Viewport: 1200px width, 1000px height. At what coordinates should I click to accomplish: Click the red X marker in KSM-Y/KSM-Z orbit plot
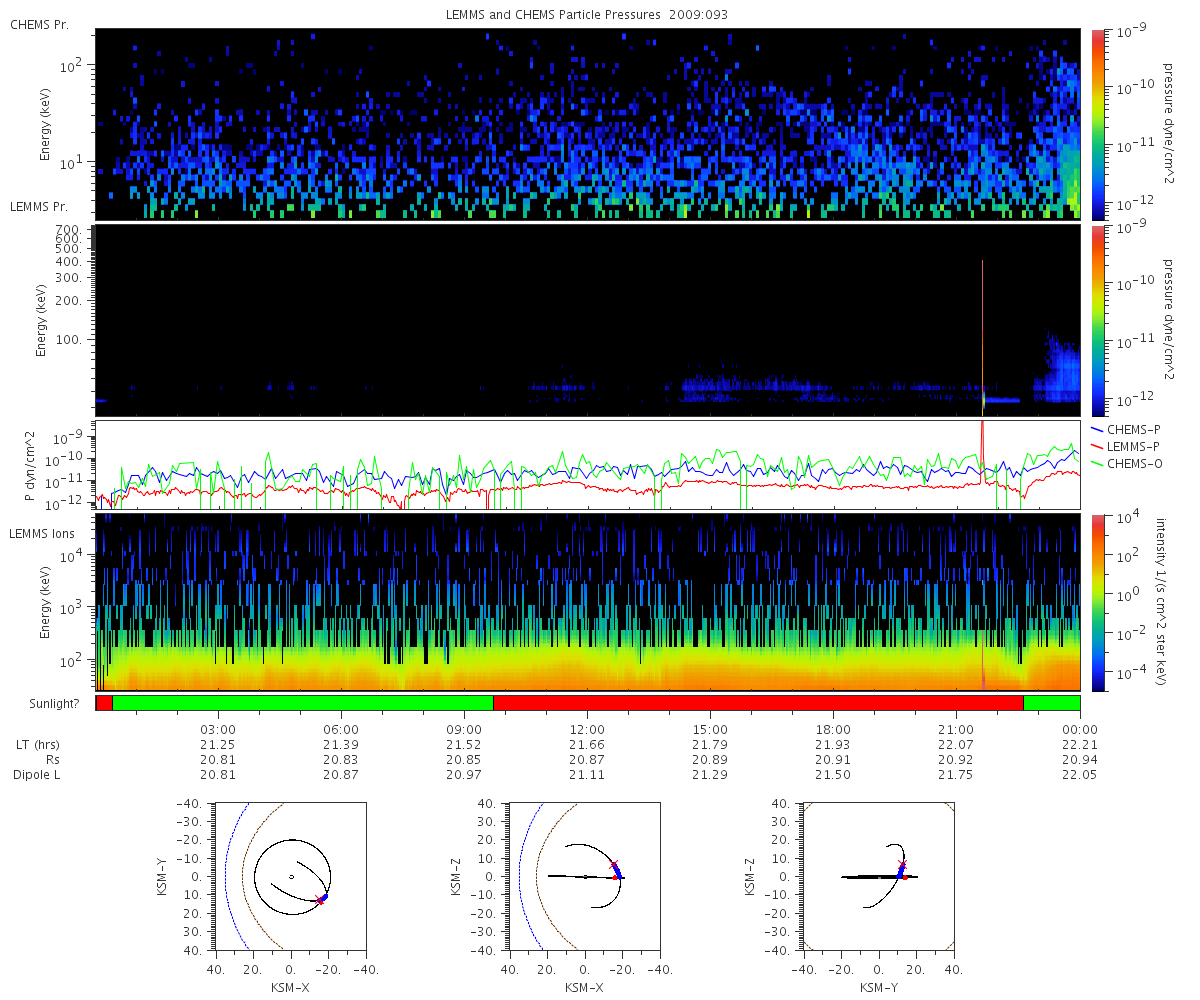902,863
